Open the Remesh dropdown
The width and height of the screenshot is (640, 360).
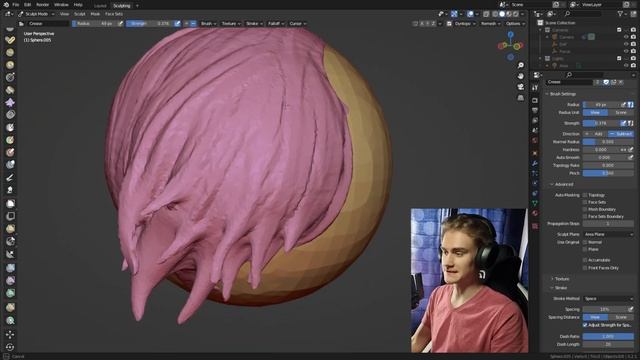(x=490, y=24)
